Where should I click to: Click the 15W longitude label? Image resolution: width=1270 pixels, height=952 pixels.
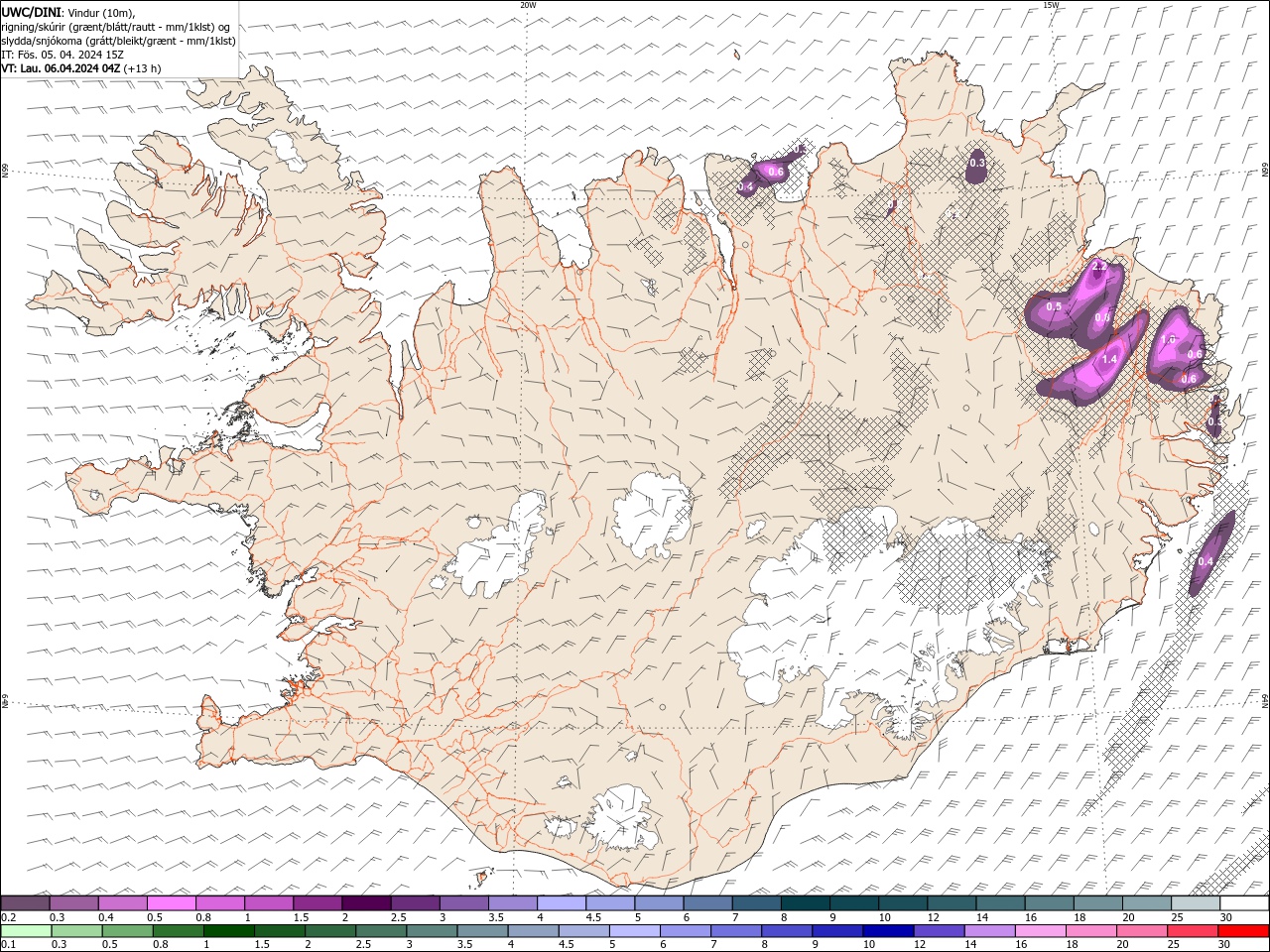coord(1052,5)
